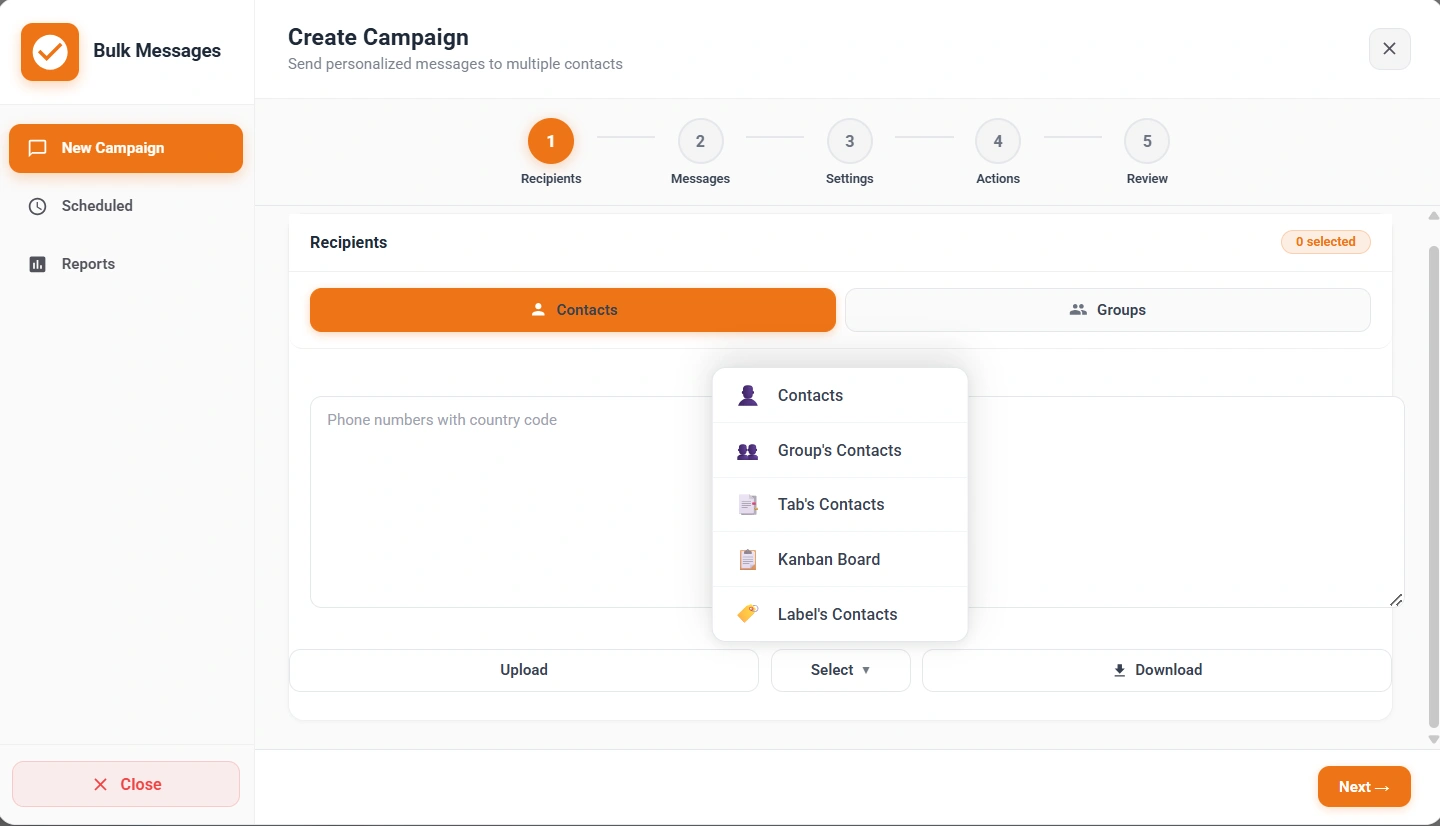Image resolution: width=1440 pixels, height=826 pixels.
Task: Choose Label's Contacts from dropdown menu
Action: coord(840,614)
